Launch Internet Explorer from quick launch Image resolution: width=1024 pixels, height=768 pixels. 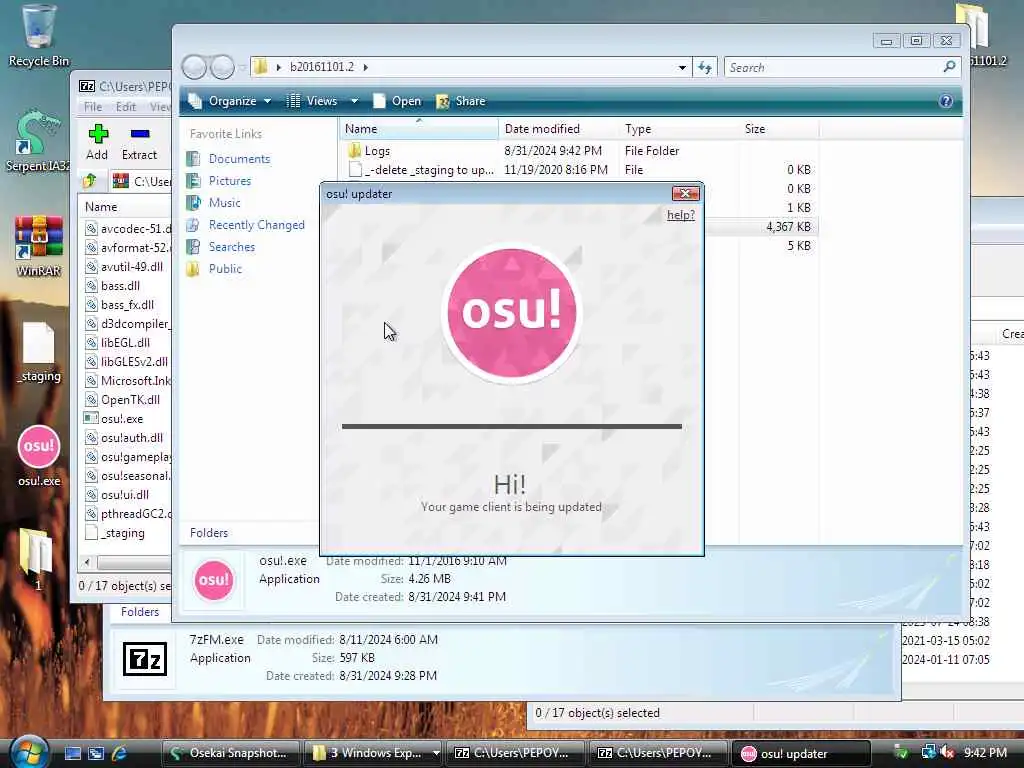point(120,753)
